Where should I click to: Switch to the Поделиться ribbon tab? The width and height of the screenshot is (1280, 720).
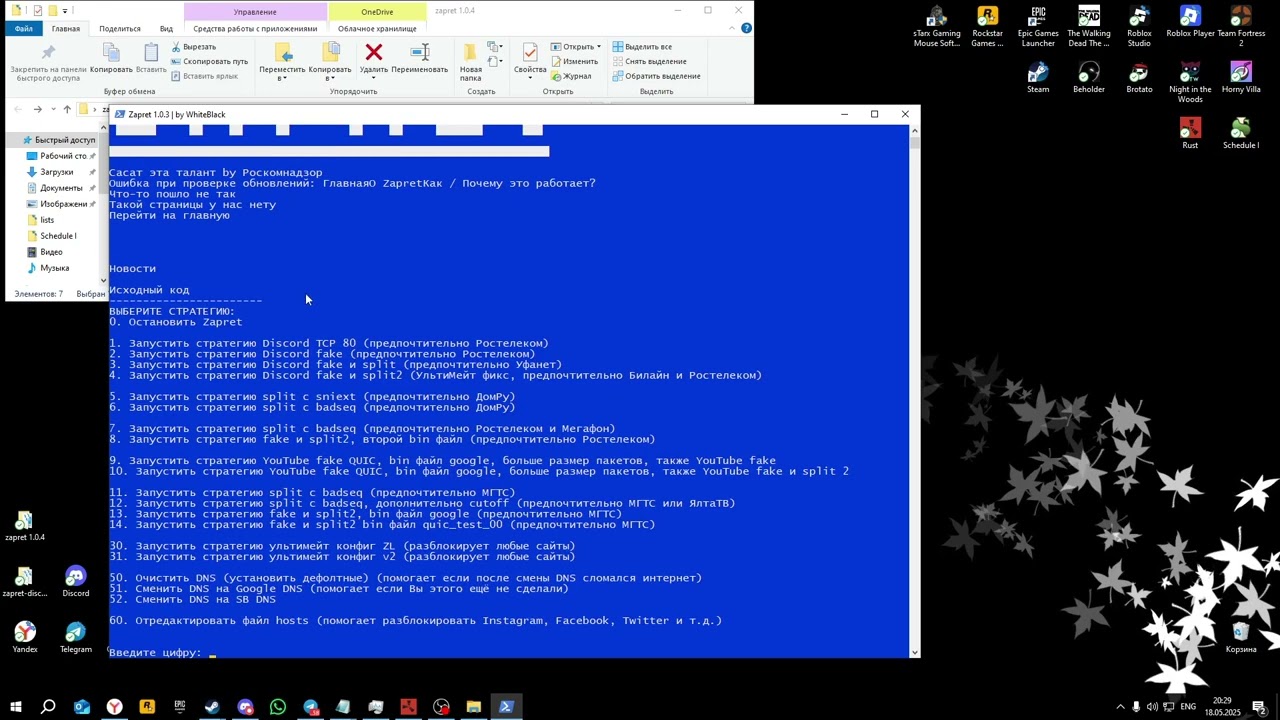120,28
